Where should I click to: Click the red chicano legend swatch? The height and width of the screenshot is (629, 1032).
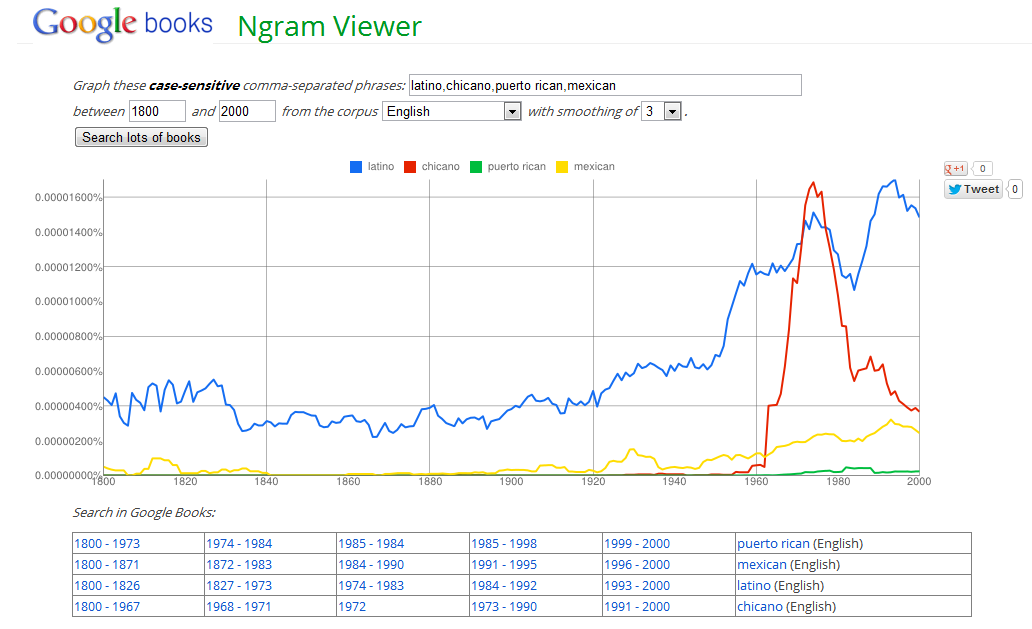click(409, 167)
